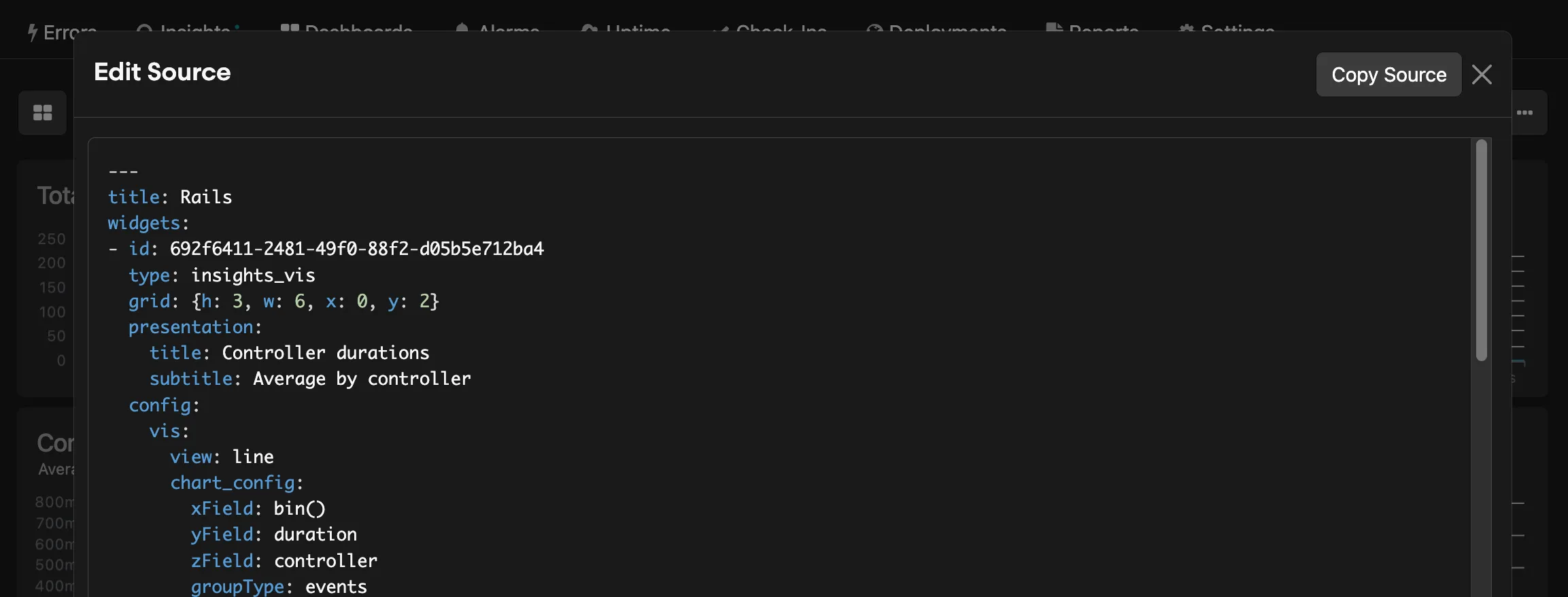Screen dimensions: 1568x597
Task: Click the 'type: insights_vis' line
Action: [222, 275]
